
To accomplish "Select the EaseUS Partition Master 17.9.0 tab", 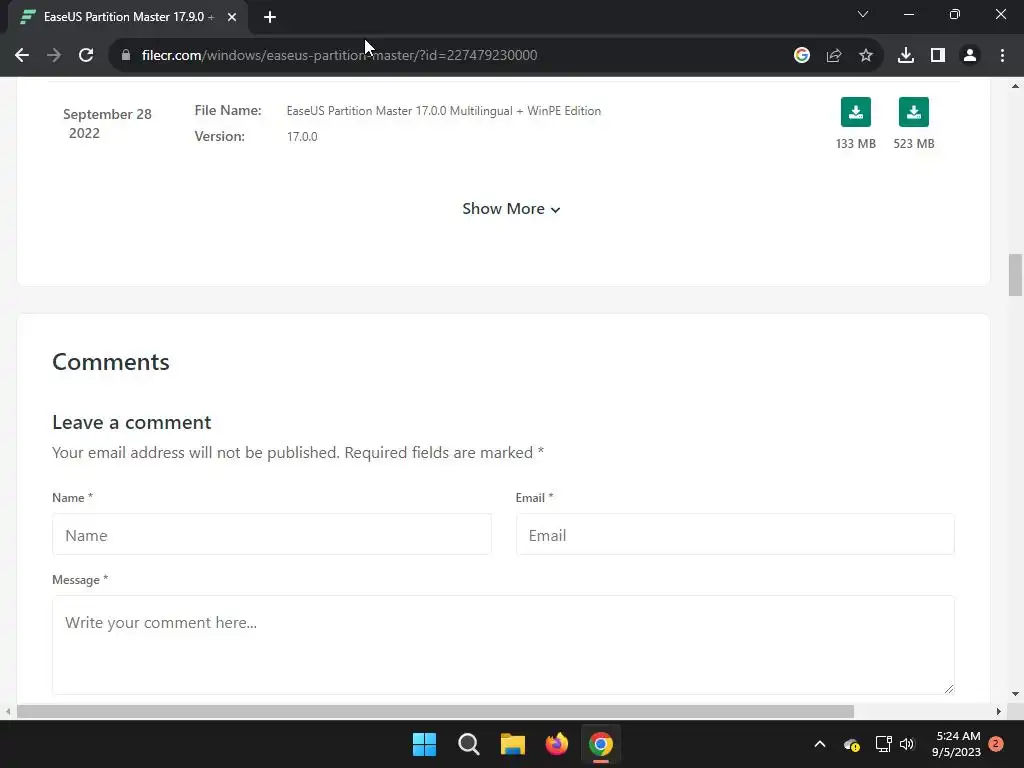I will pos(127,17).
